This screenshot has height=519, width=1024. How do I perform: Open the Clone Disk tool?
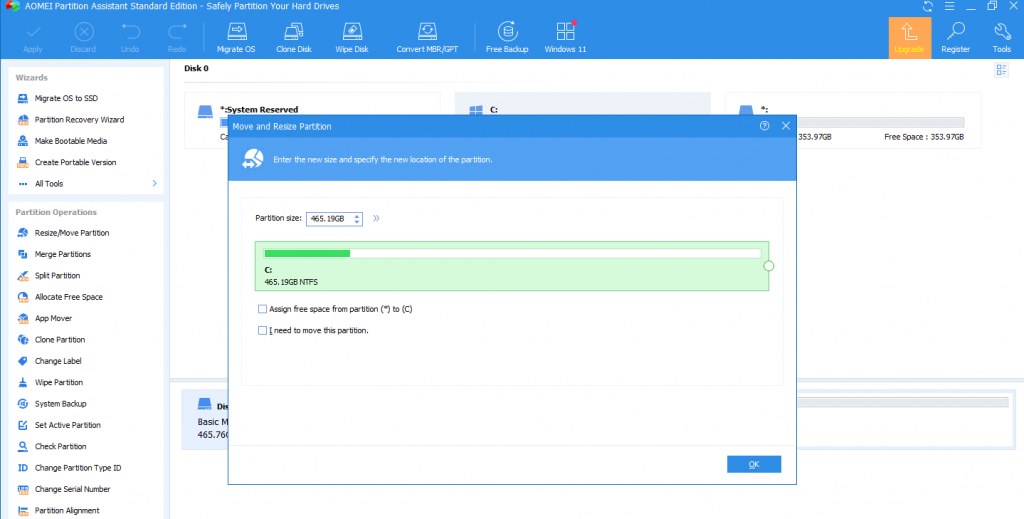pos(294,38)
